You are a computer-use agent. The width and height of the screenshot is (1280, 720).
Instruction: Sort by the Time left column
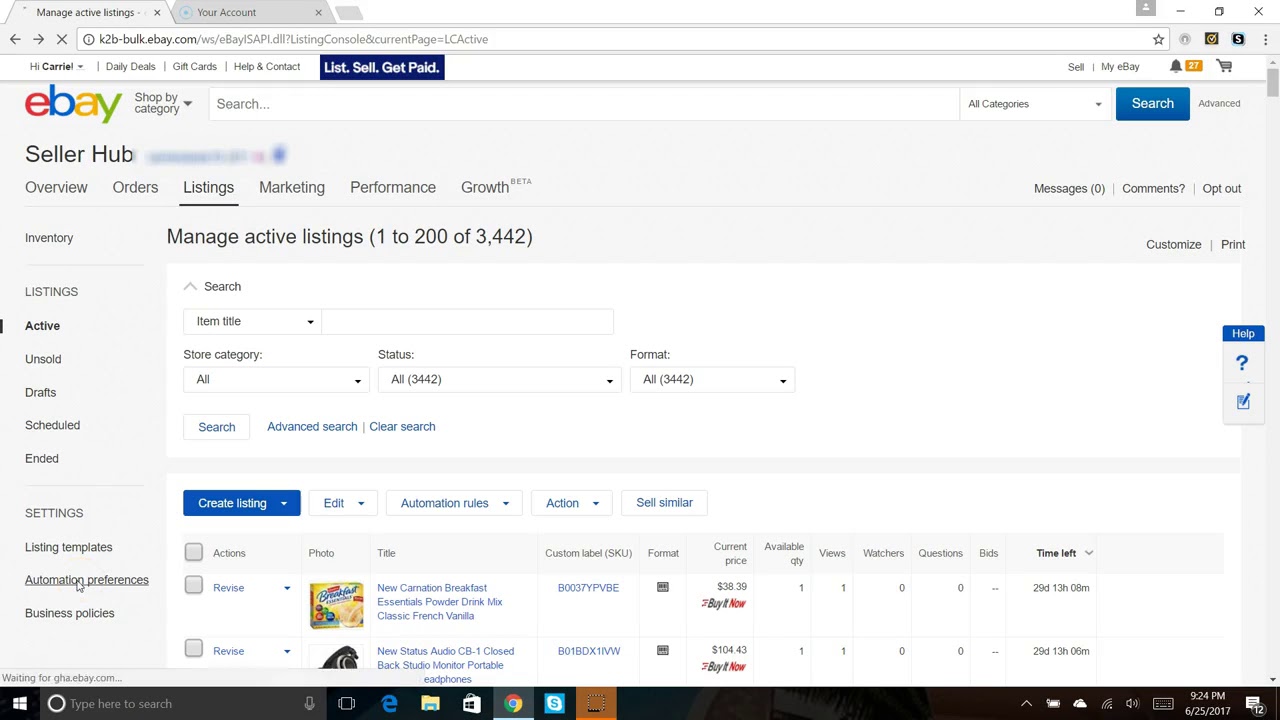pos(1064,553)
